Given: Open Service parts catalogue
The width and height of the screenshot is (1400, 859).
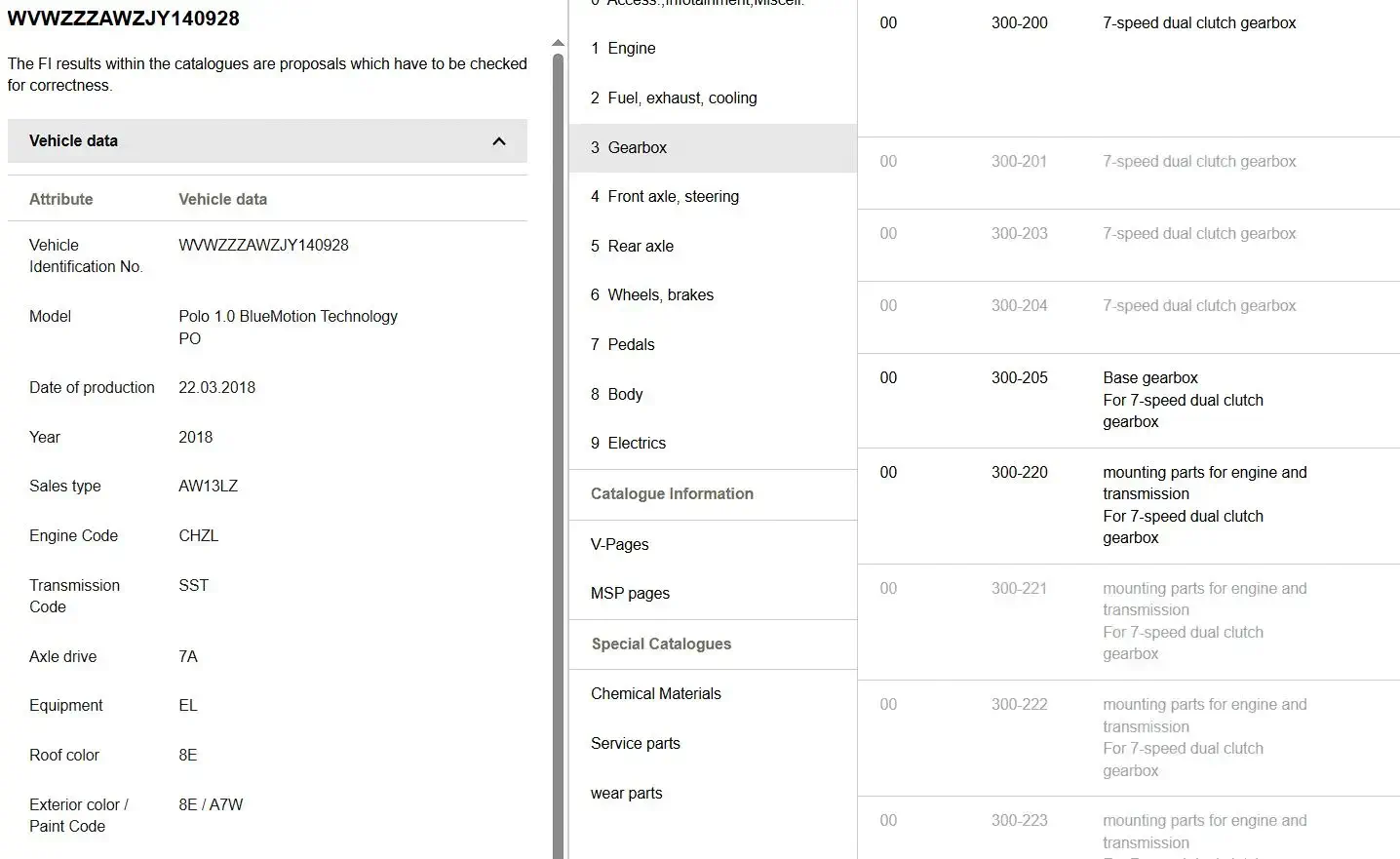Looking at the screenshot, I should tap(713, 744).
